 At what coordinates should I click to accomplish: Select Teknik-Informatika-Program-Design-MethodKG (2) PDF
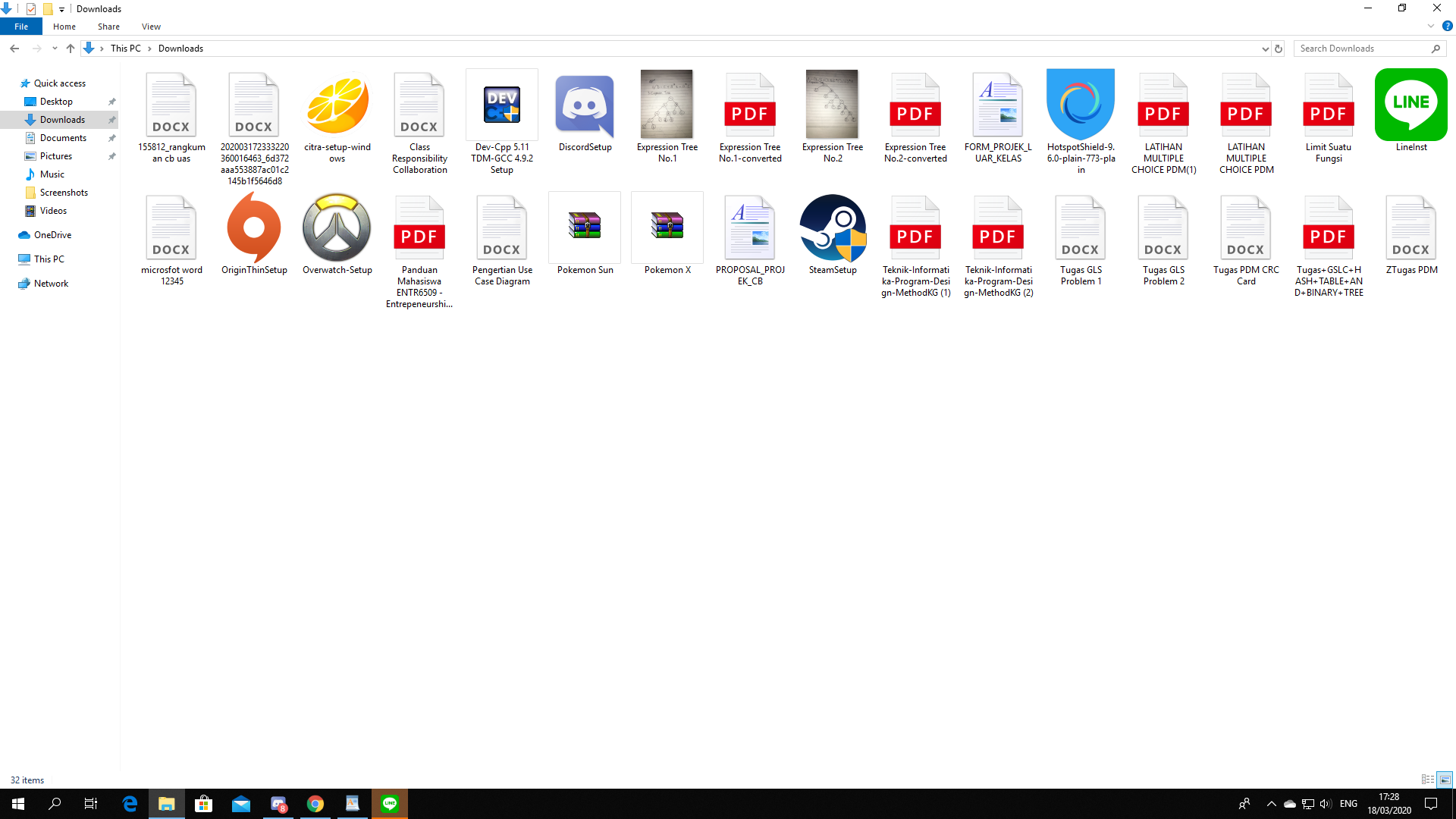coord(998,245)
